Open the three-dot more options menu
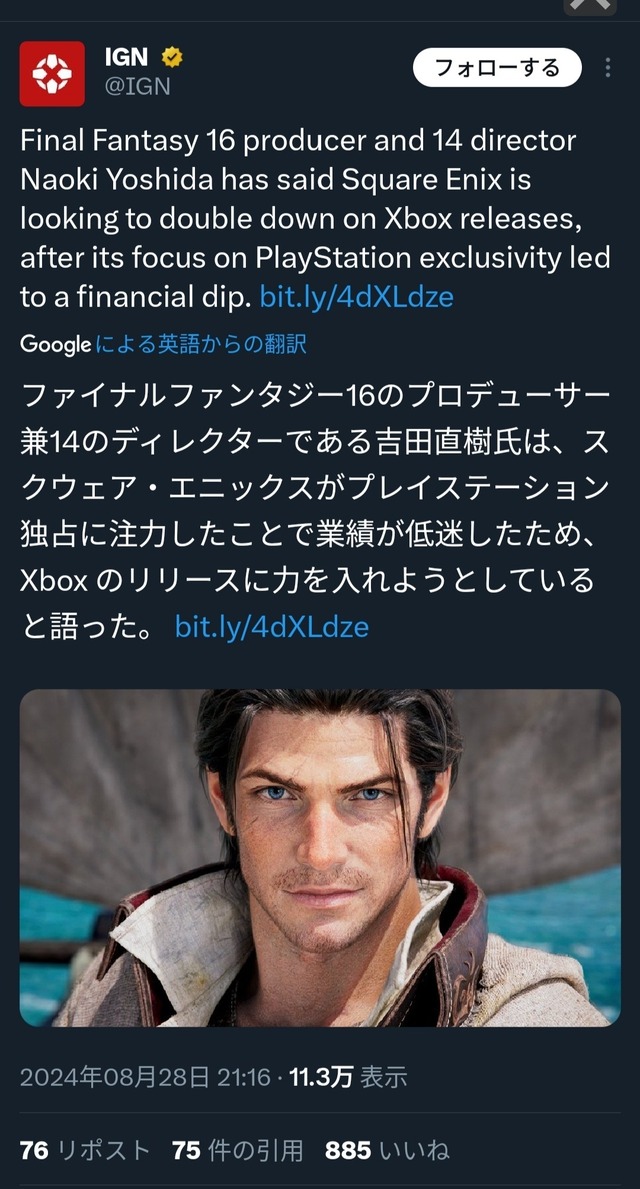 click(608, 68)
